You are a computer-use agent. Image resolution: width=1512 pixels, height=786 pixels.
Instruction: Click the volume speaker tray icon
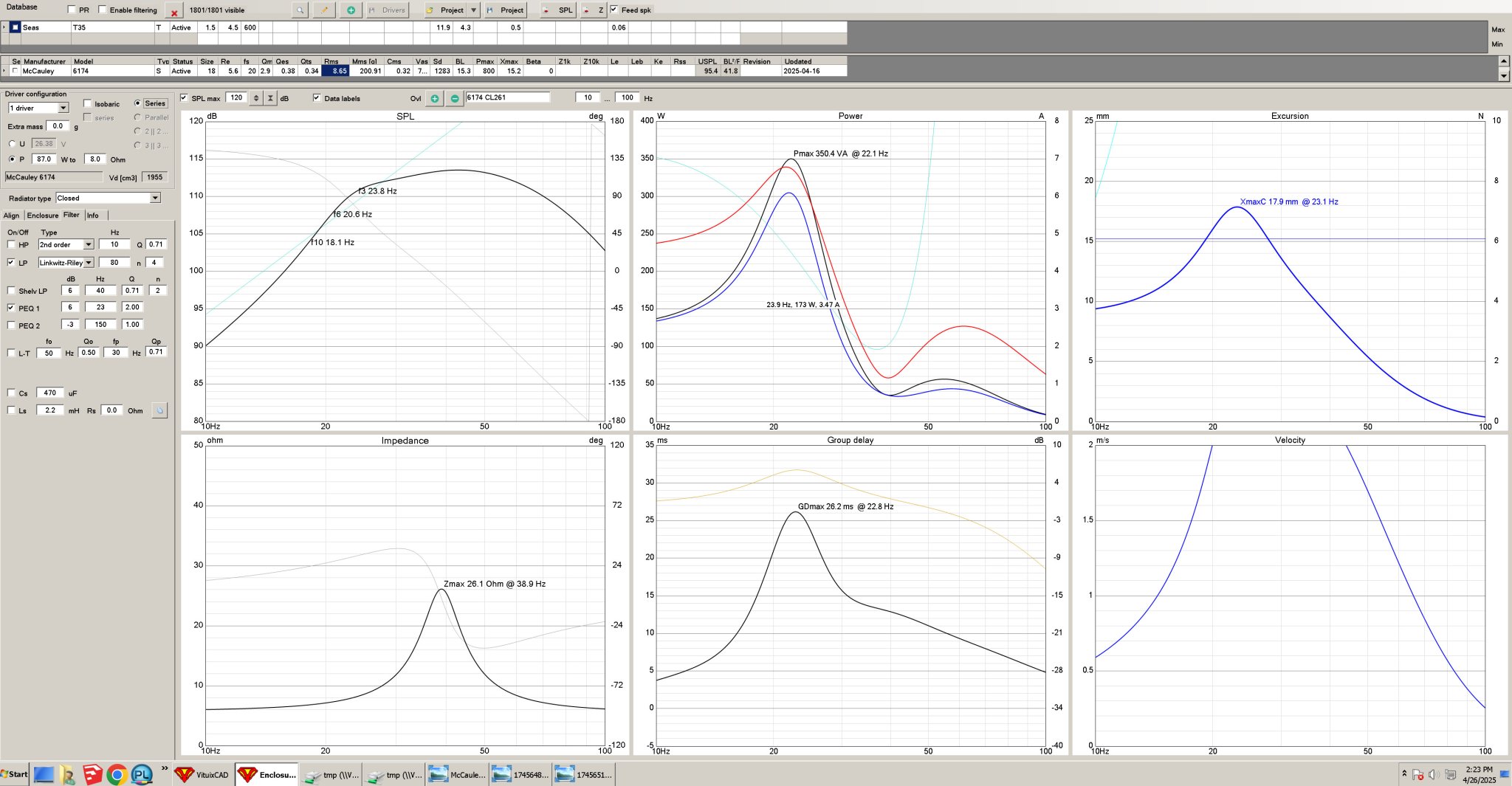(x=1433, y=774)
